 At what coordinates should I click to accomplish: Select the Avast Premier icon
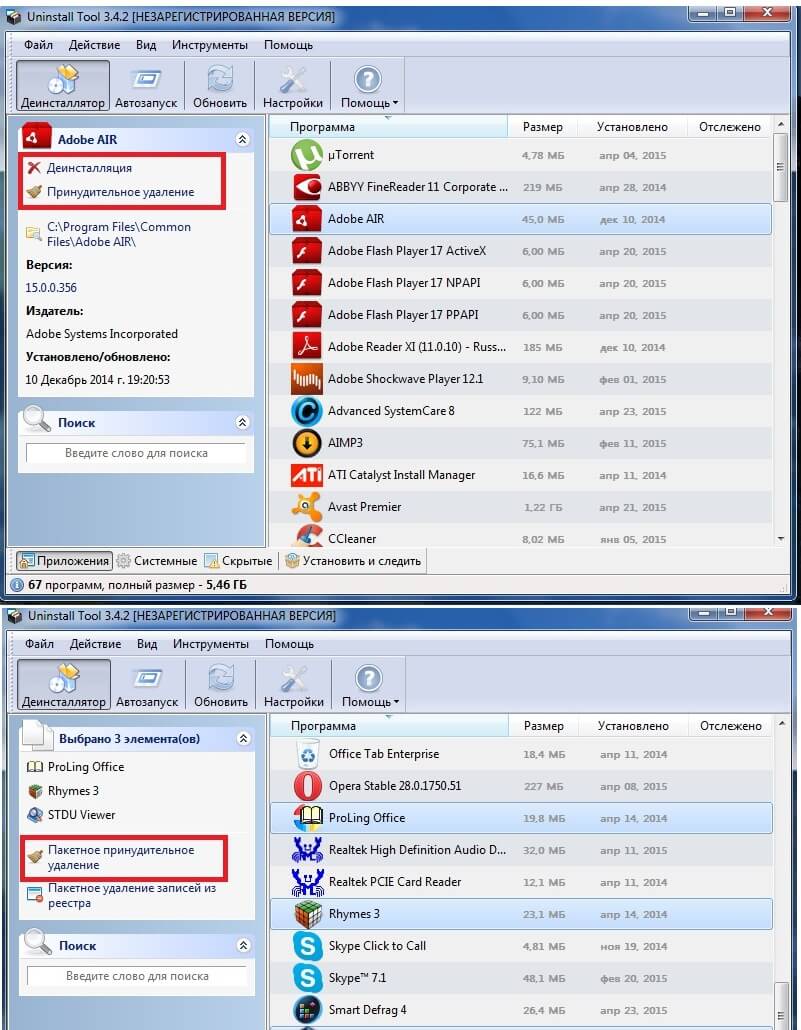pos(306,507)
